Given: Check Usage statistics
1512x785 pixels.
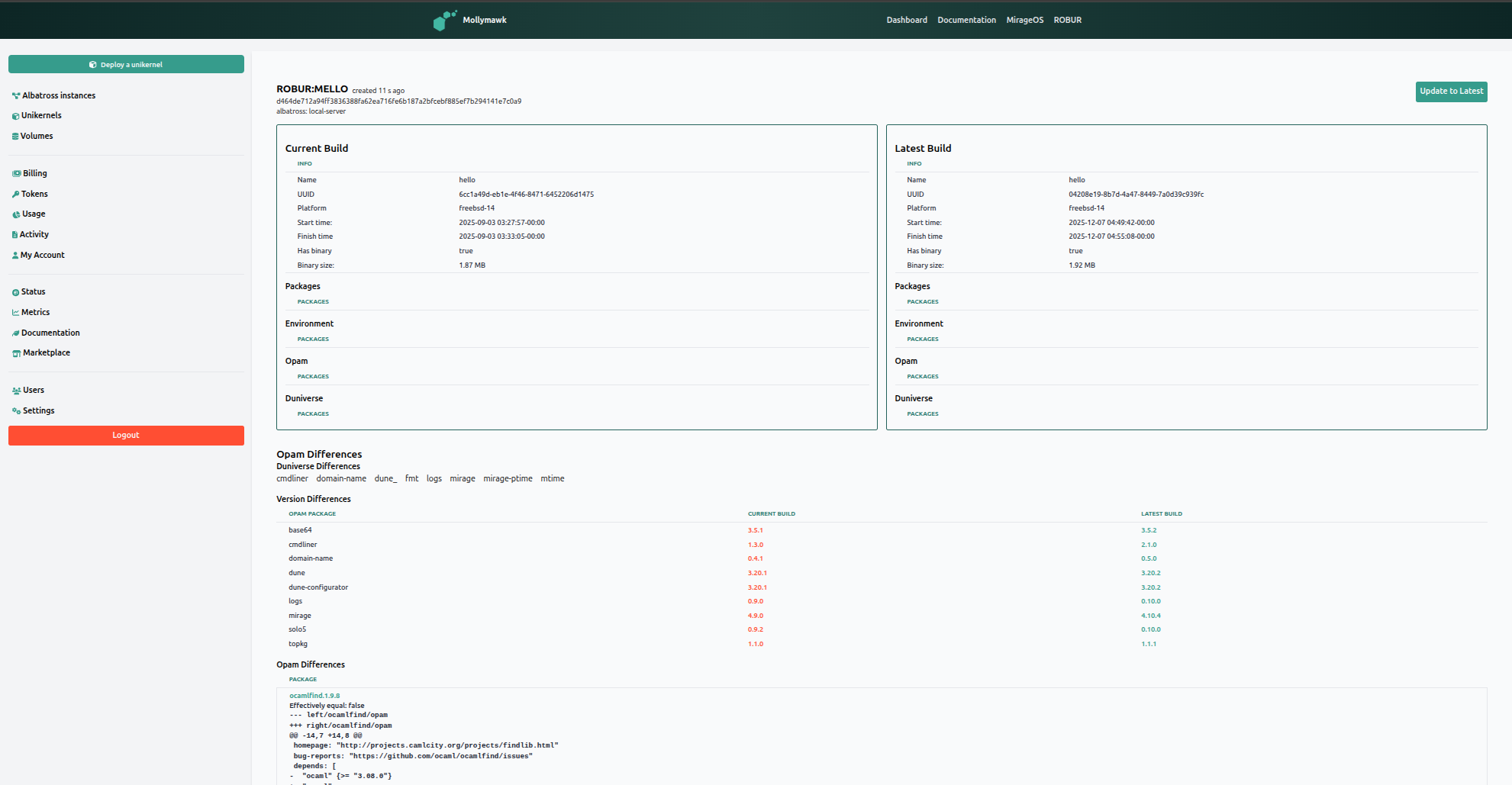Looking at the screenshot, I should point(34,214).
